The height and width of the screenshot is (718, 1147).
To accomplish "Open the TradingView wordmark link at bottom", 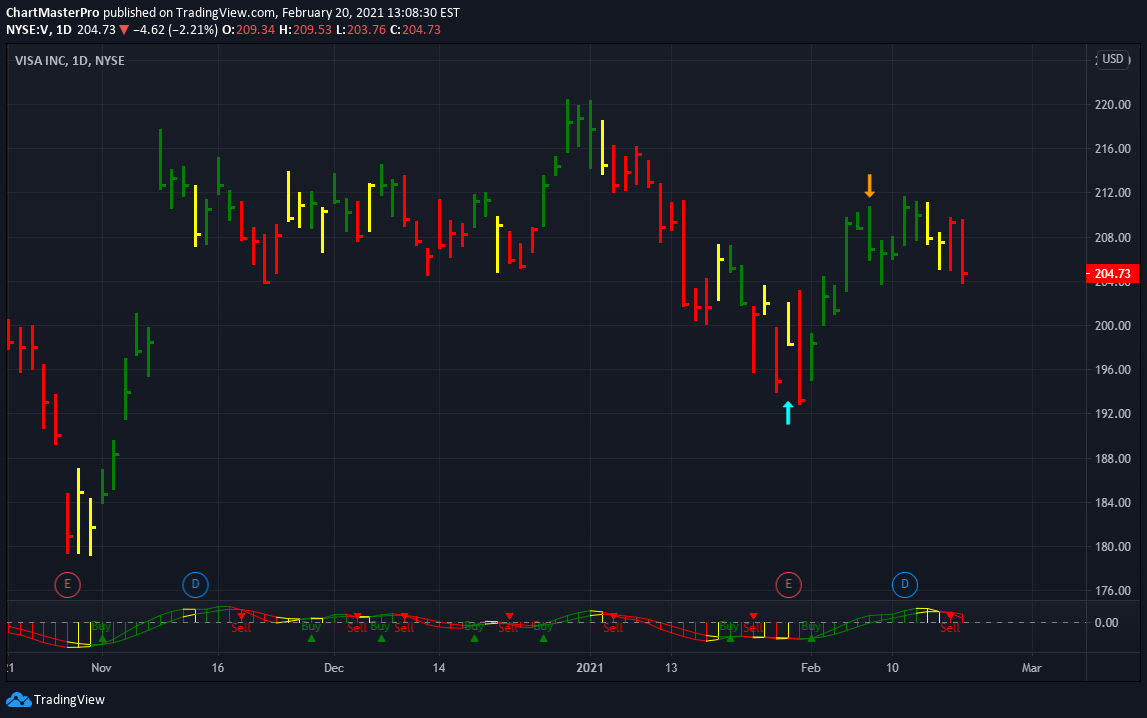I will [x=69, y=700].
